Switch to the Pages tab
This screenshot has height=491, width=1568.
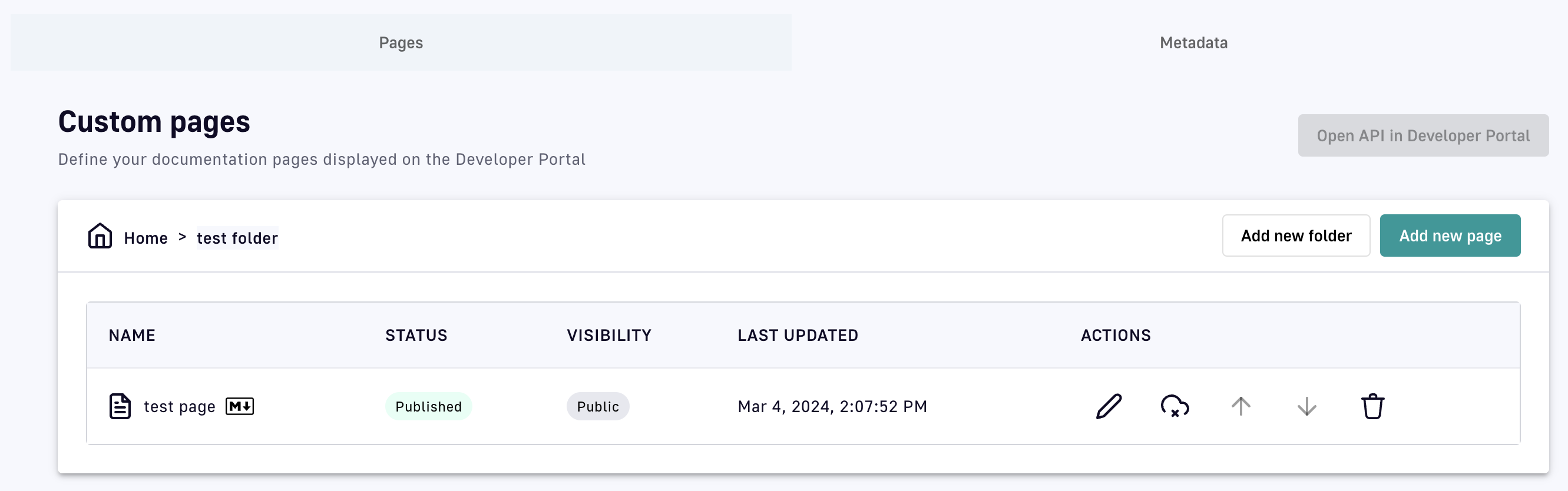point(401,42)
